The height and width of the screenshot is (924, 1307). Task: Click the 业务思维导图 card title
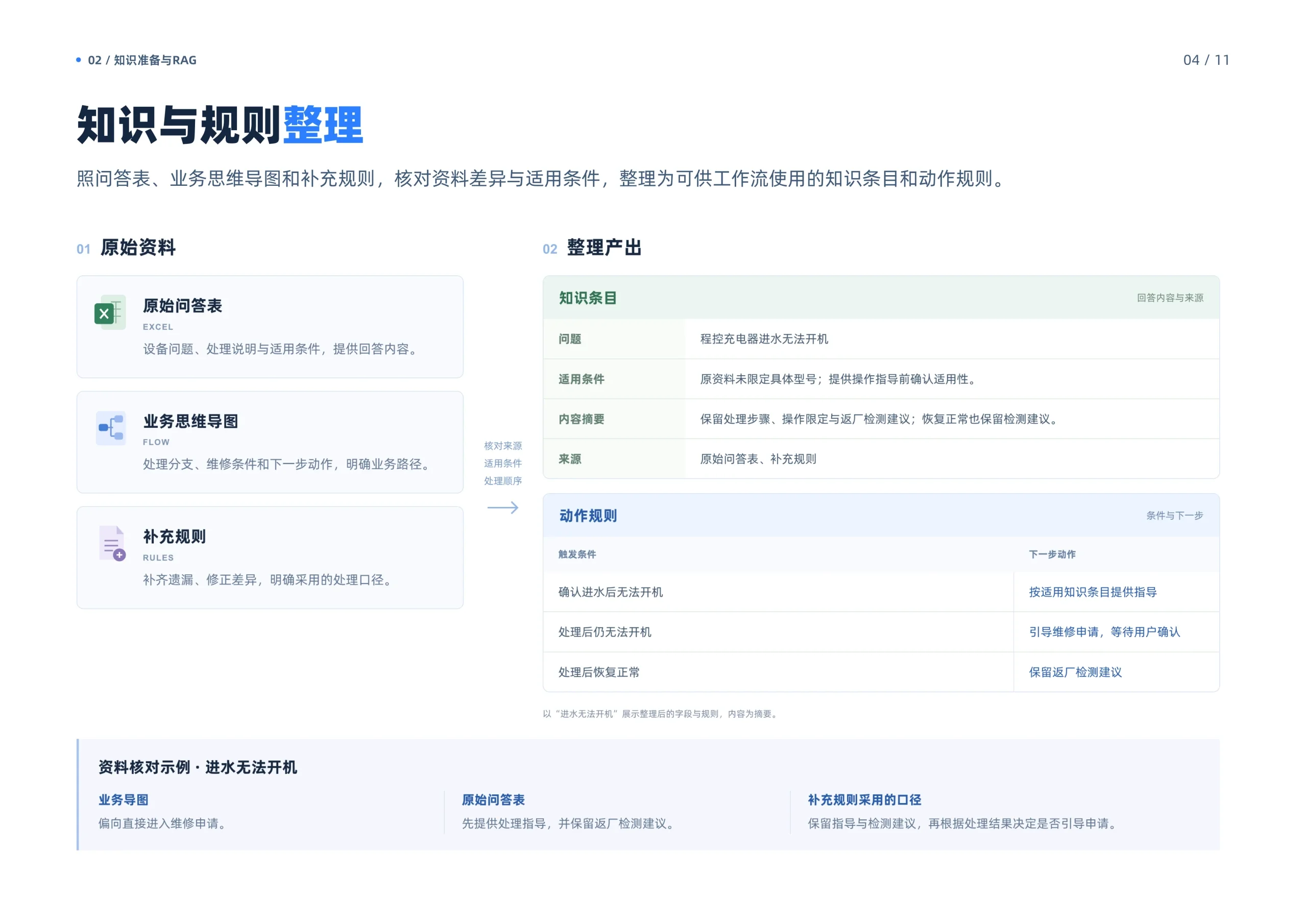click(x=190, y=421)
